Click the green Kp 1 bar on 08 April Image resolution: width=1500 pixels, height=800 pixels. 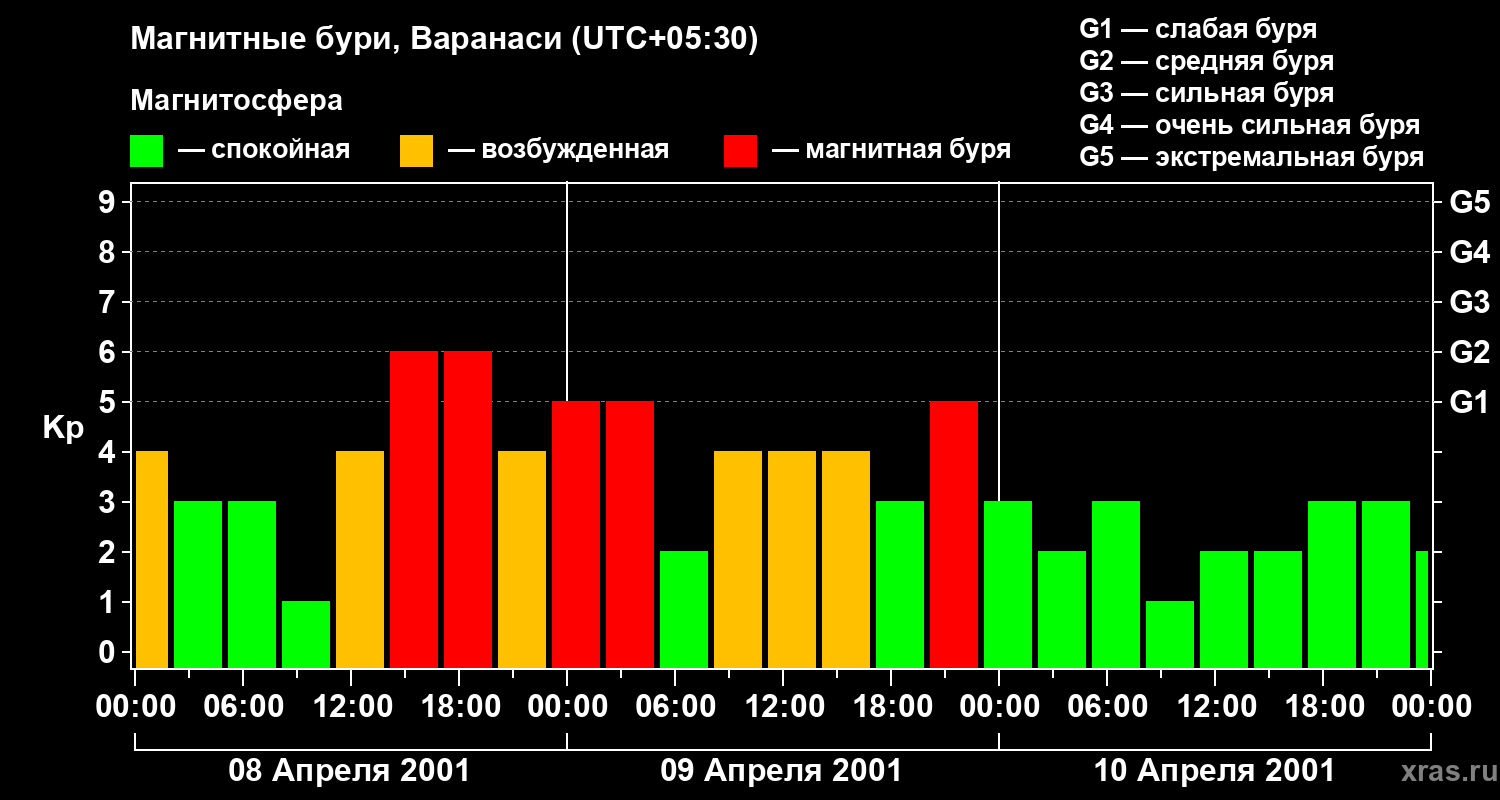(306, 634)
